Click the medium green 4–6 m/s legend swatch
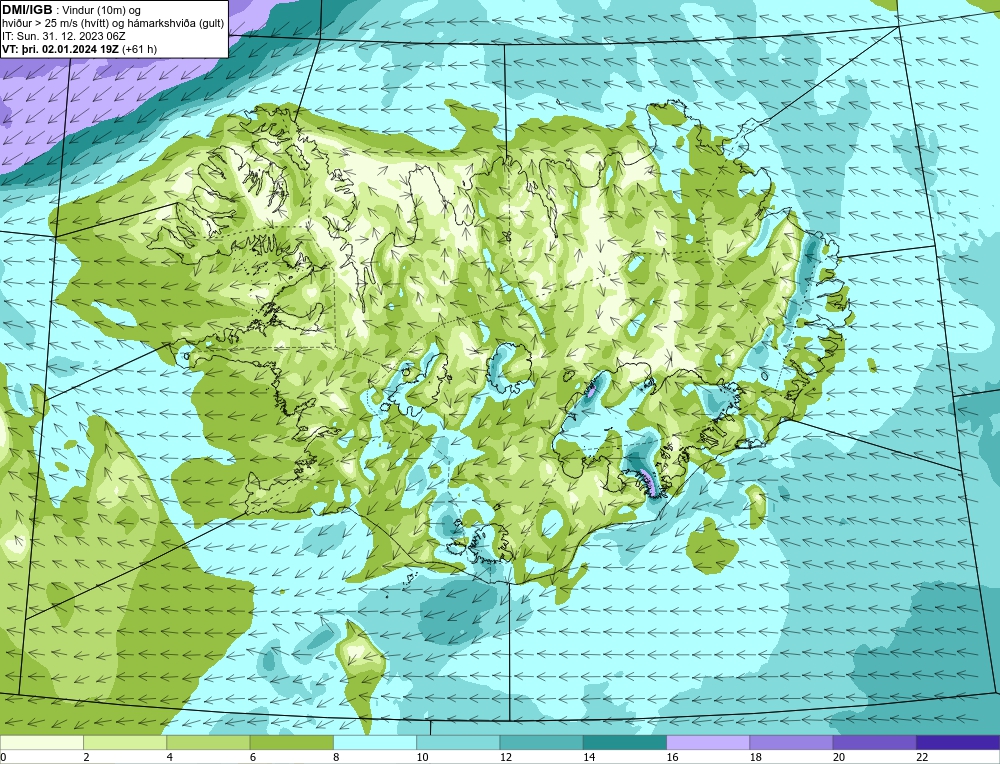Viewport: 1000px width, 764px height. click(x=208, y=742)
